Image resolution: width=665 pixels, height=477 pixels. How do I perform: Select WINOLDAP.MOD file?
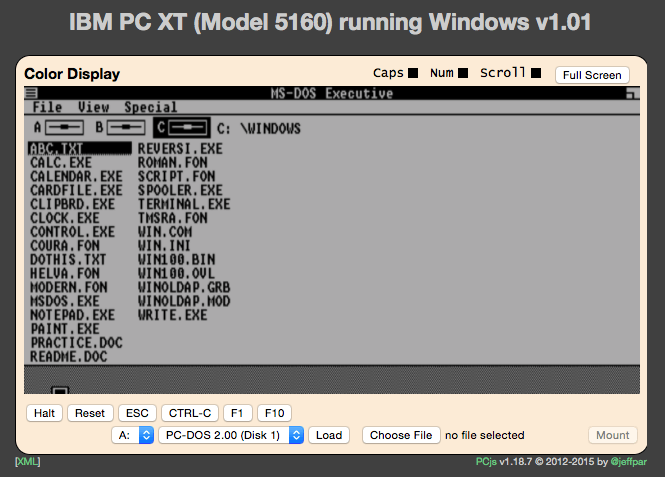click(x=184, y=301)
